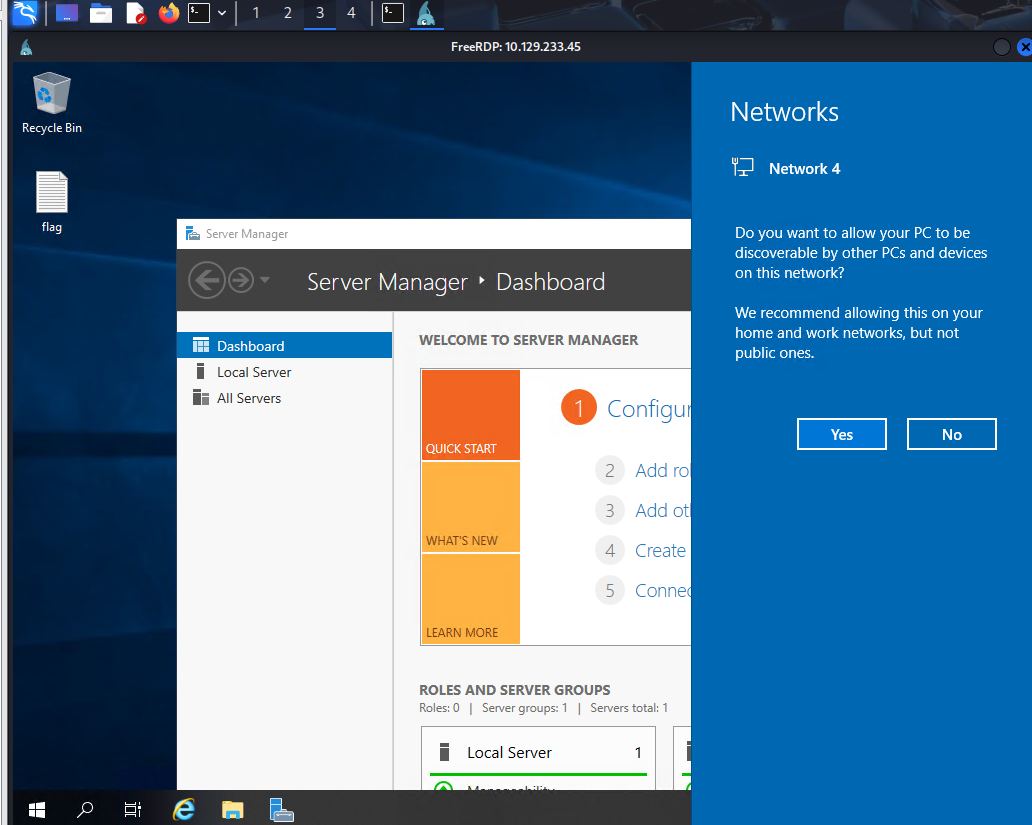Click Create a server group link
This screenshot has height=825, width=1032.
pos(661,550)
